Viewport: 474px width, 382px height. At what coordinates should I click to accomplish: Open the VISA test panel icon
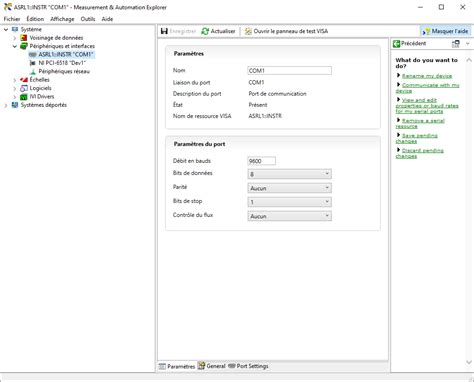coord(248,31)
